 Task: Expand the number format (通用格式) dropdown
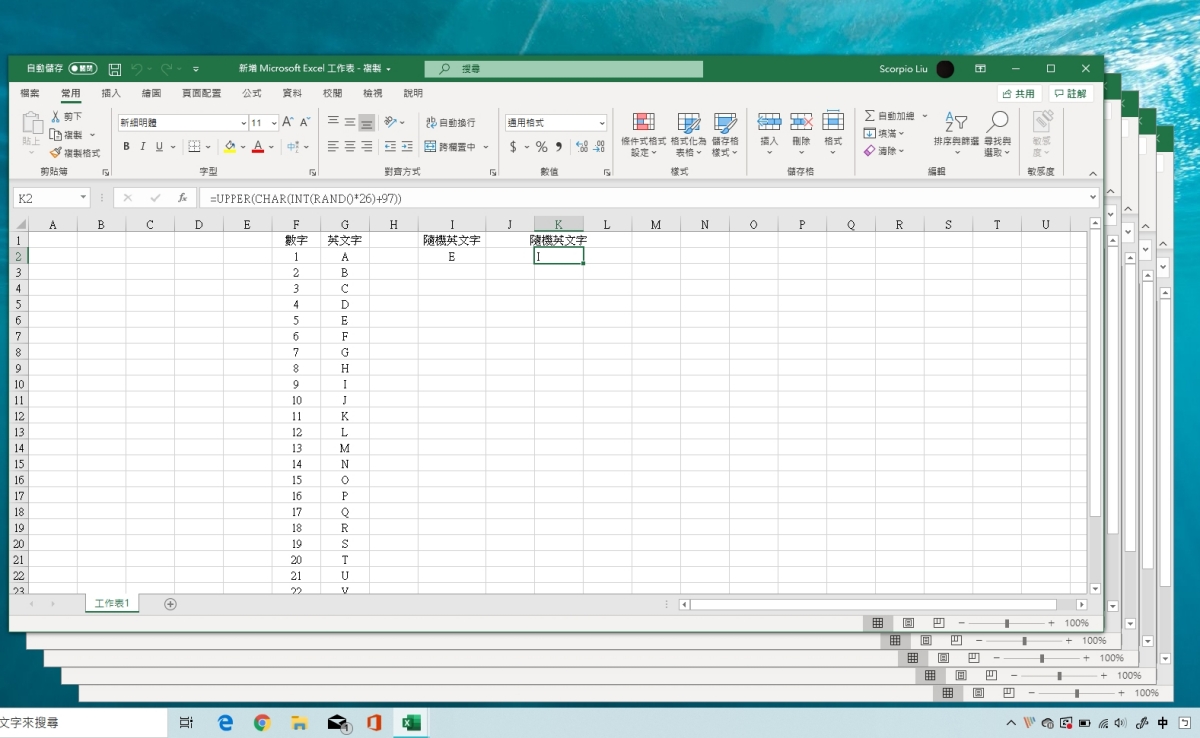pos(601,123)
